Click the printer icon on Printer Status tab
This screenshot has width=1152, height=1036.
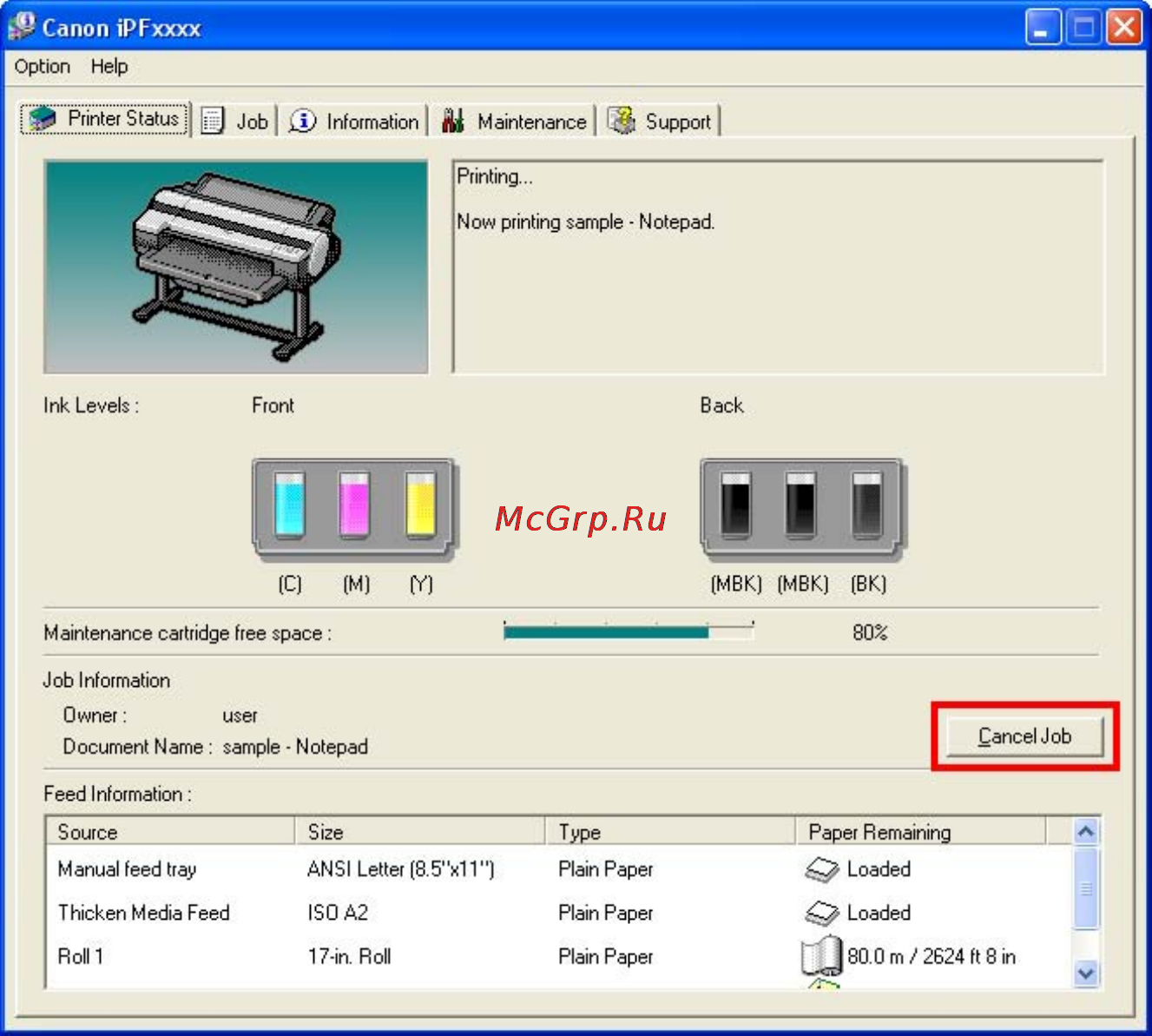[x=43, y=119]
